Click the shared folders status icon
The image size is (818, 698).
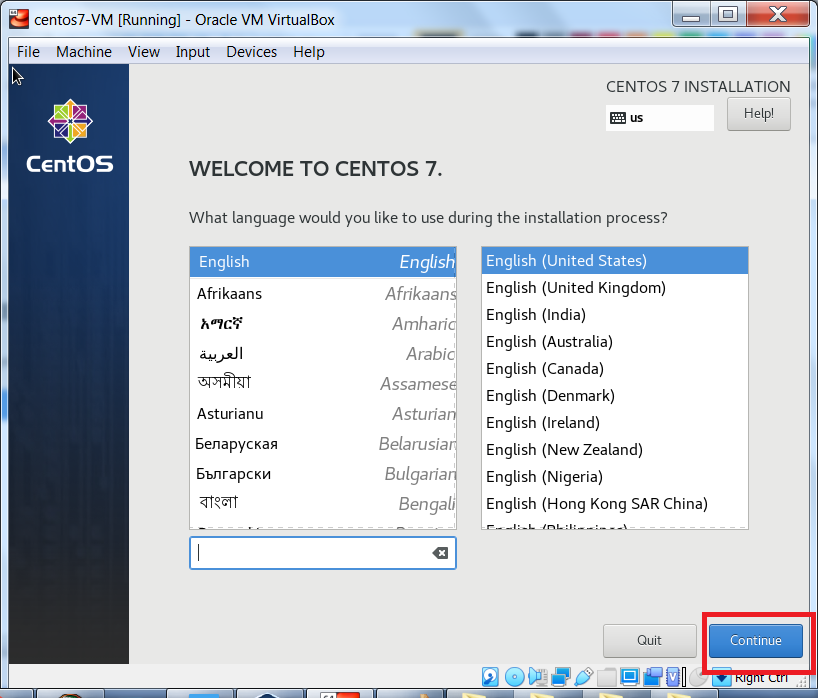[x=607, y=677]
